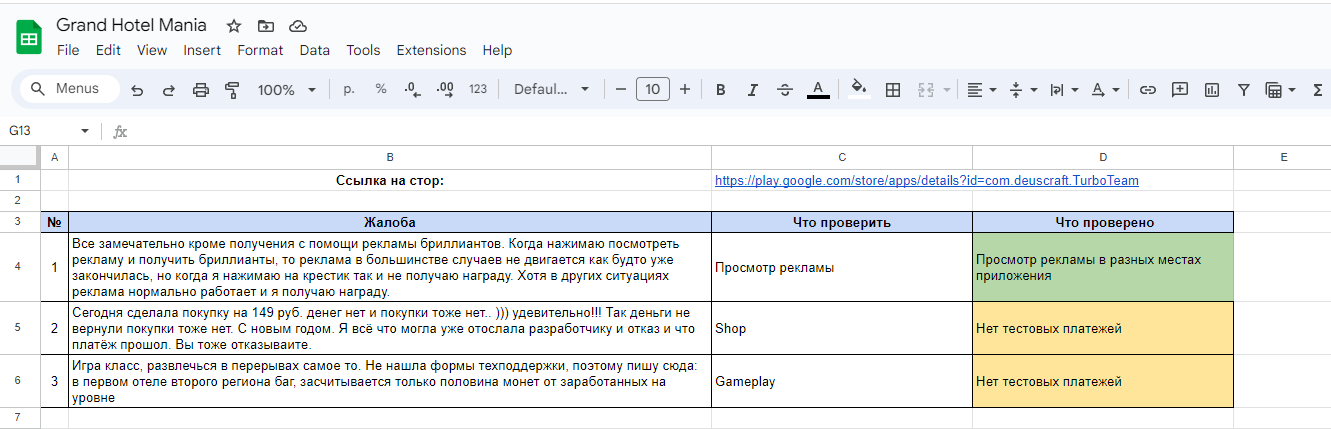Open the horizontal align dropdown

point(982,90)
